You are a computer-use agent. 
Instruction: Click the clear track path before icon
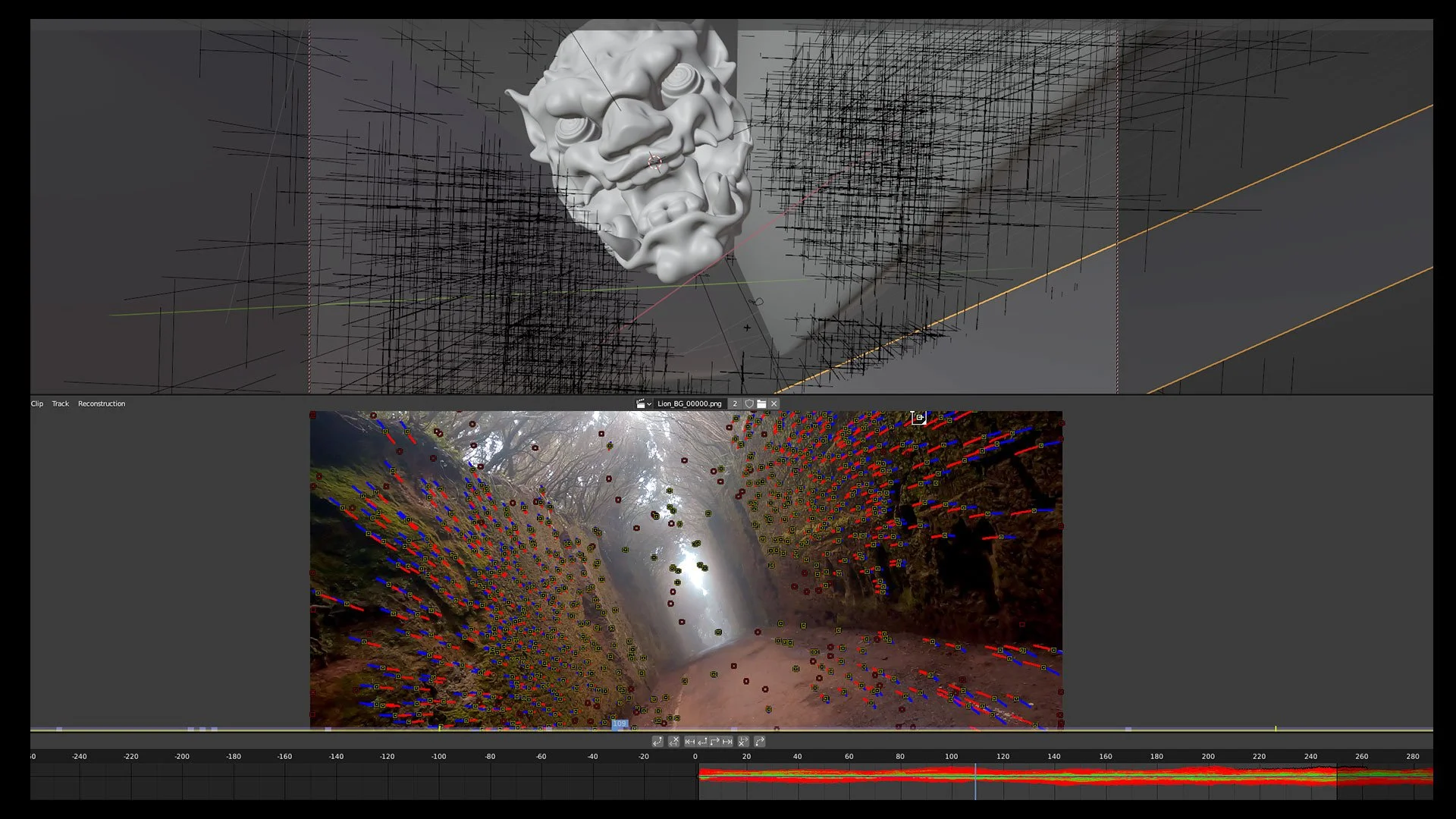tap(673, 742)
